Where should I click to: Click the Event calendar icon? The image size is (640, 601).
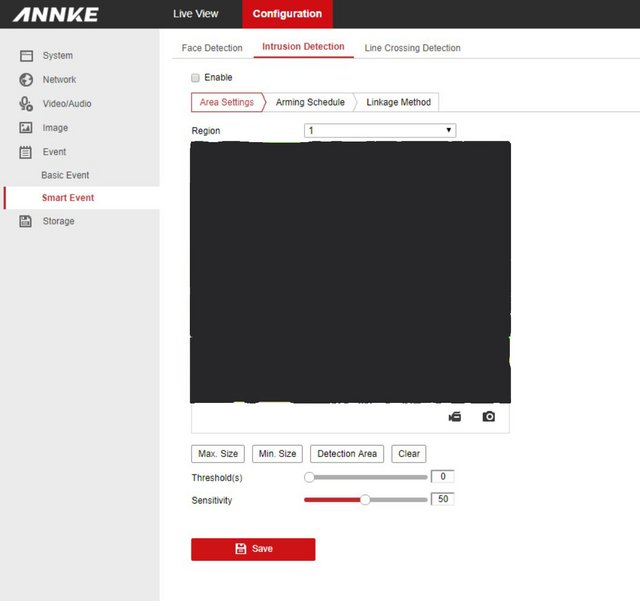point(26,152)
